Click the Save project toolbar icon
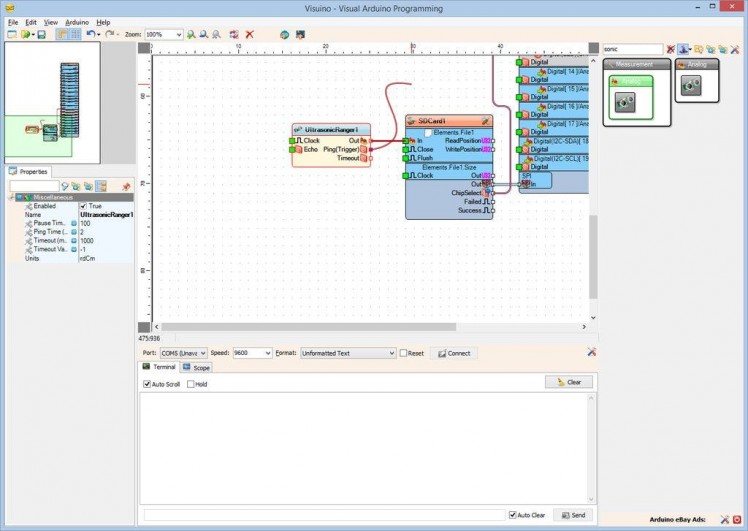Image resolution: width=748 pixels, height=531 pixels. [41, 34]
